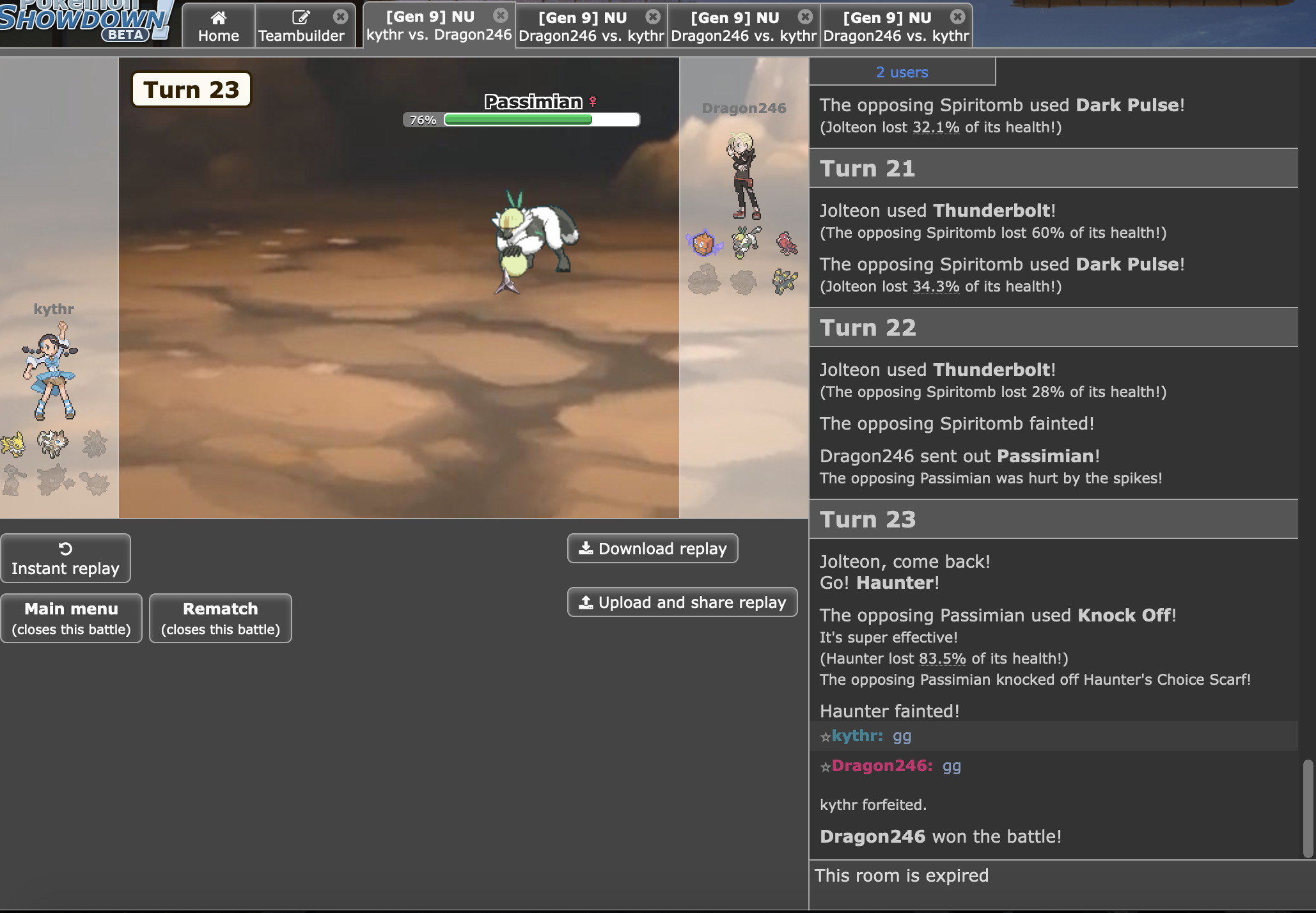Click Passimian's green HP bar

(518, 120)
